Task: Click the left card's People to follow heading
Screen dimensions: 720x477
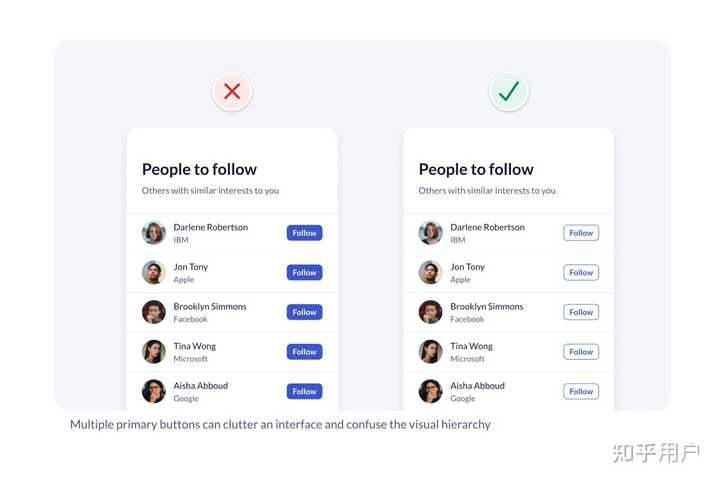Action: [x=199, y=170]
